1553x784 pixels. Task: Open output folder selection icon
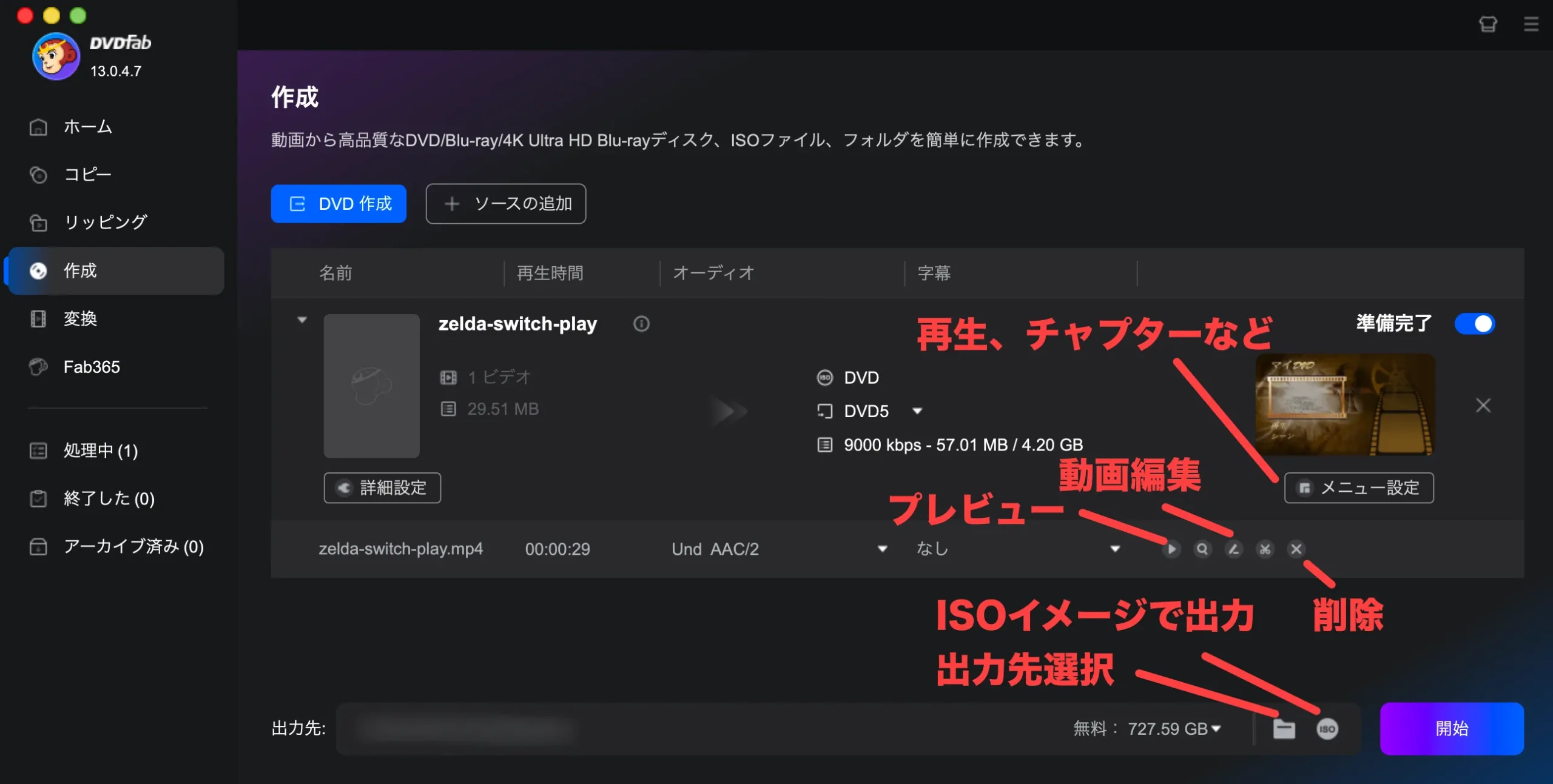point(1284,729)
